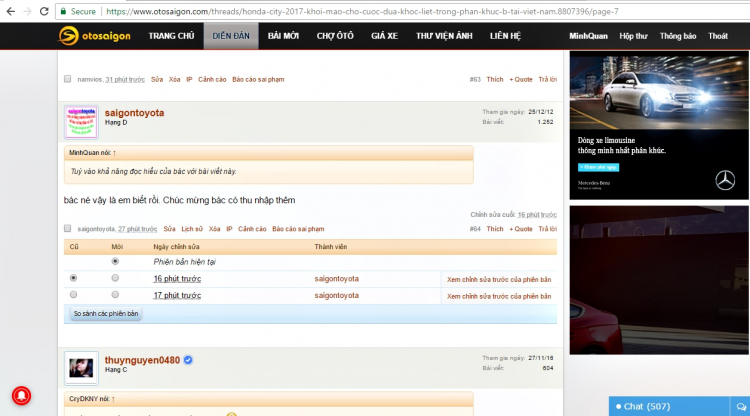Click the Secure padlock icon
The height and width of the screenshot is (416, 750).
click(x=63, y=11)
